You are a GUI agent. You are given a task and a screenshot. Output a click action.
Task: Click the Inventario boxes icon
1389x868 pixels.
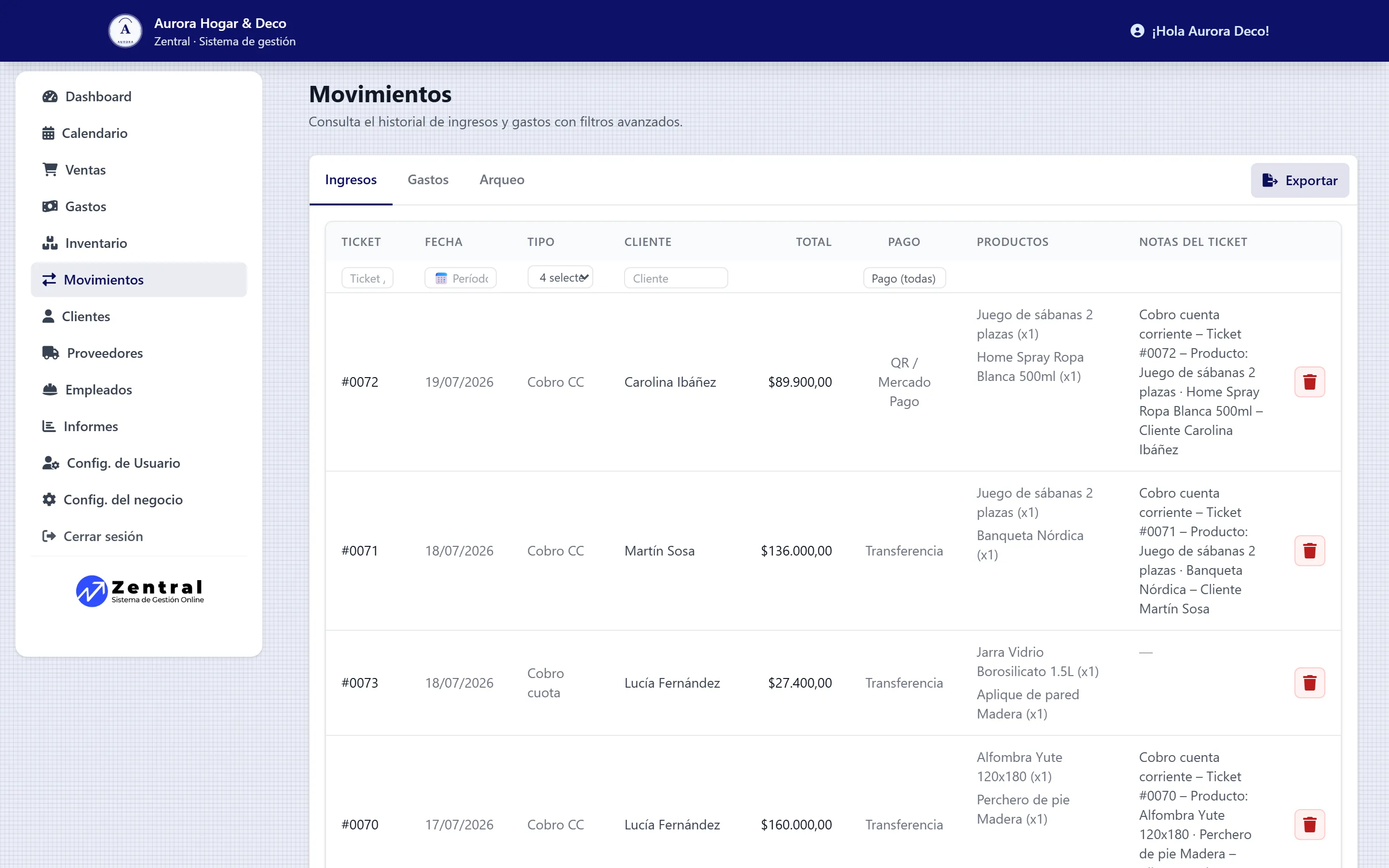[x=50, y=244]
